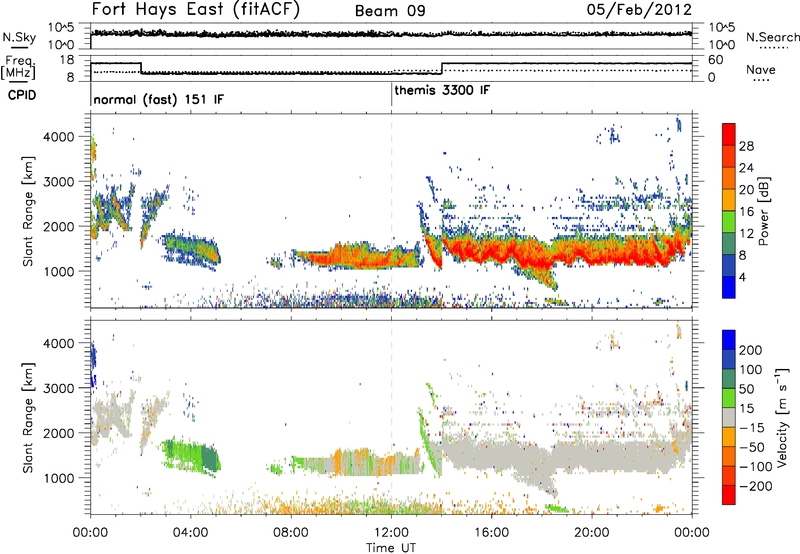Click the dashed 12:00 line in power panel

click(391, 211)
